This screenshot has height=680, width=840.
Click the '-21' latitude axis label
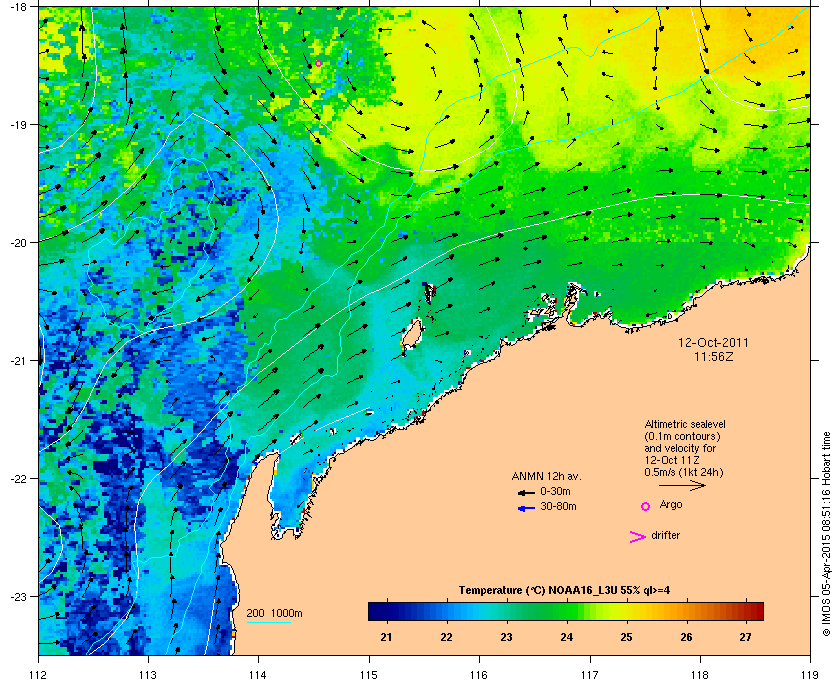point(18,360)
